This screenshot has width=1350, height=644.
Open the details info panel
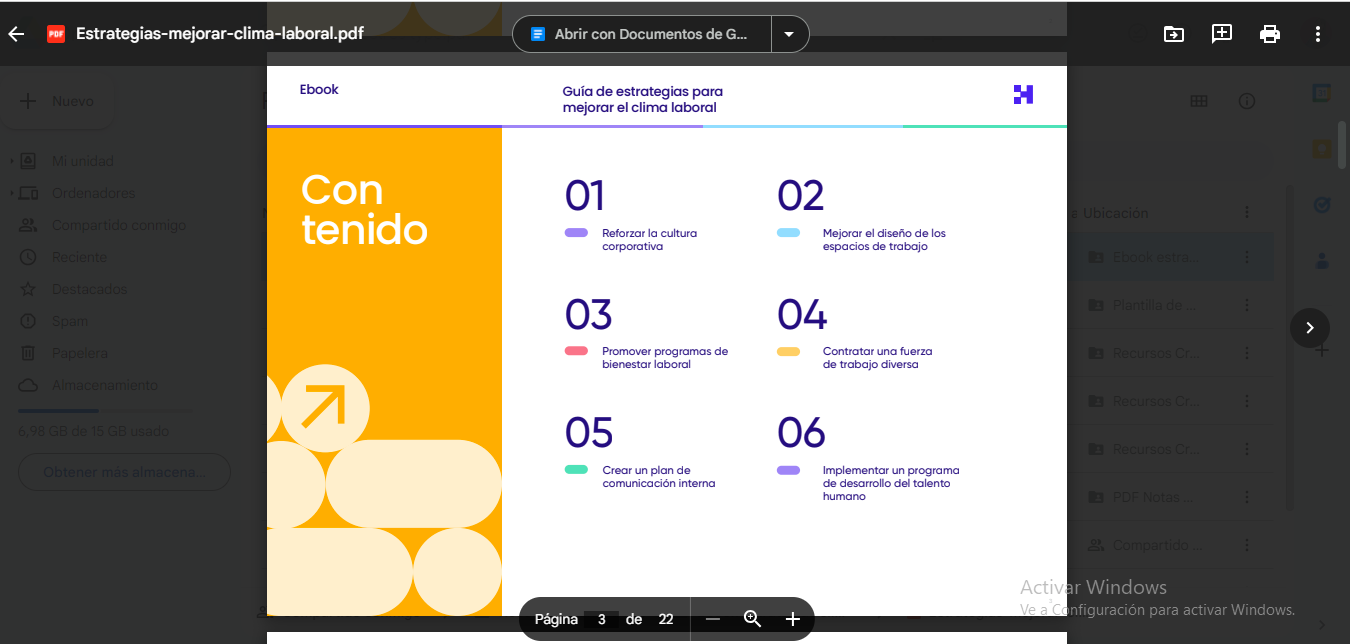1246,100
